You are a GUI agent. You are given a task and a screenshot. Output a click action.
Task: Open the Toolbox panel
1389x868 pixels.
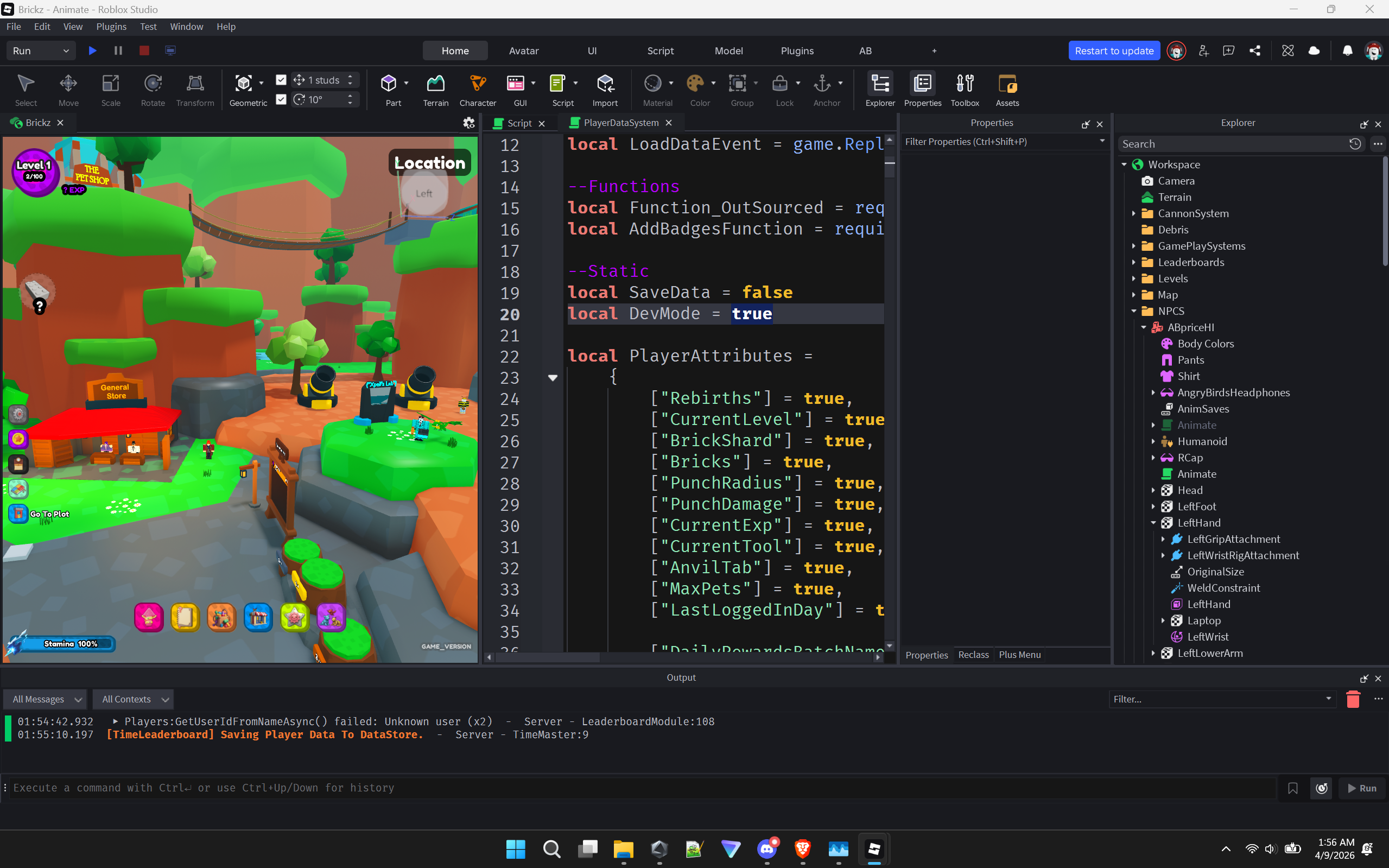965,90
